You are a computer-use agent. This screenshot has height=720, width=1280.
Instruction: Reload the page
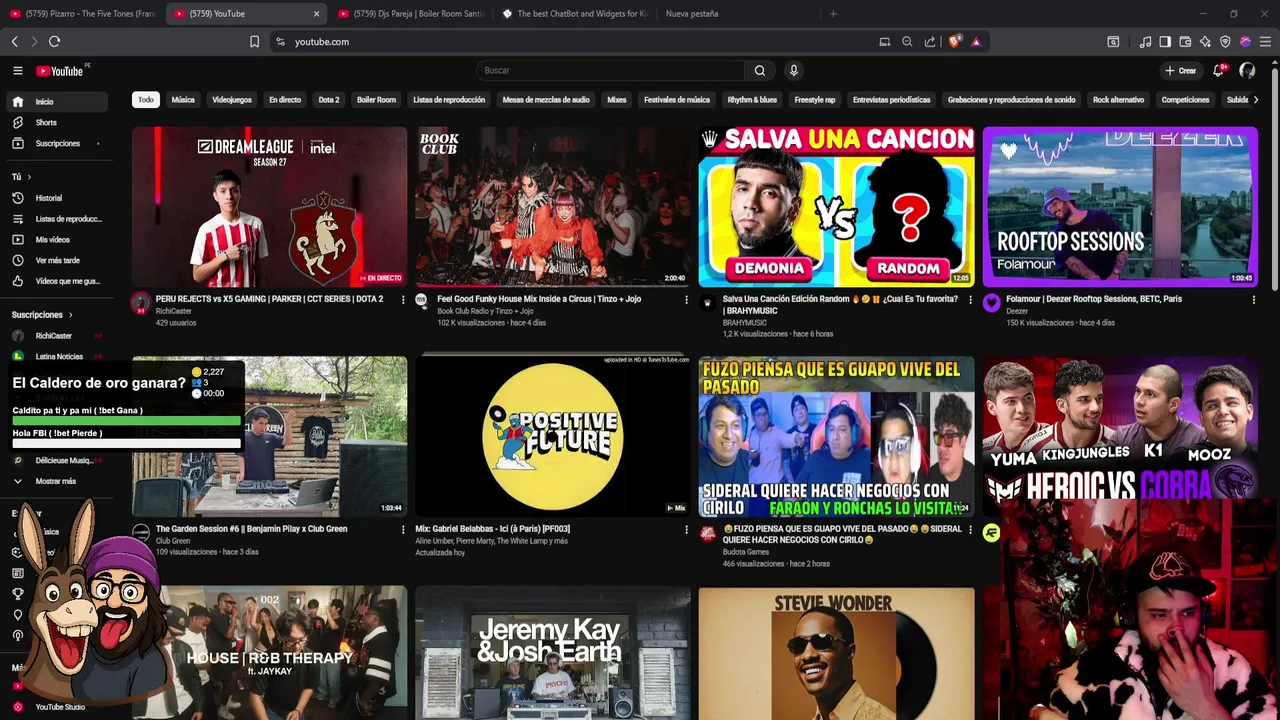(x=54, y=41)
